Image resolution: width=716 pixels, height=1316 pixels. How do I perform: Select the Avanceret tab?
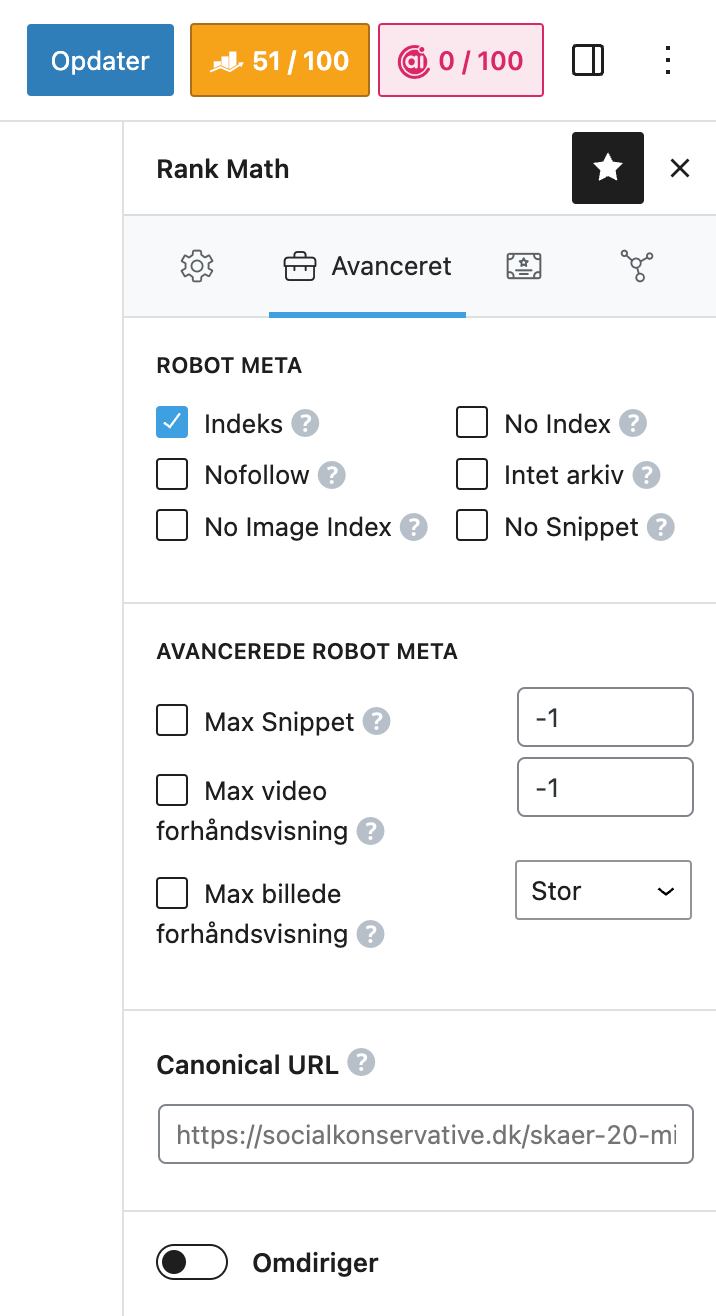[367, 267]
